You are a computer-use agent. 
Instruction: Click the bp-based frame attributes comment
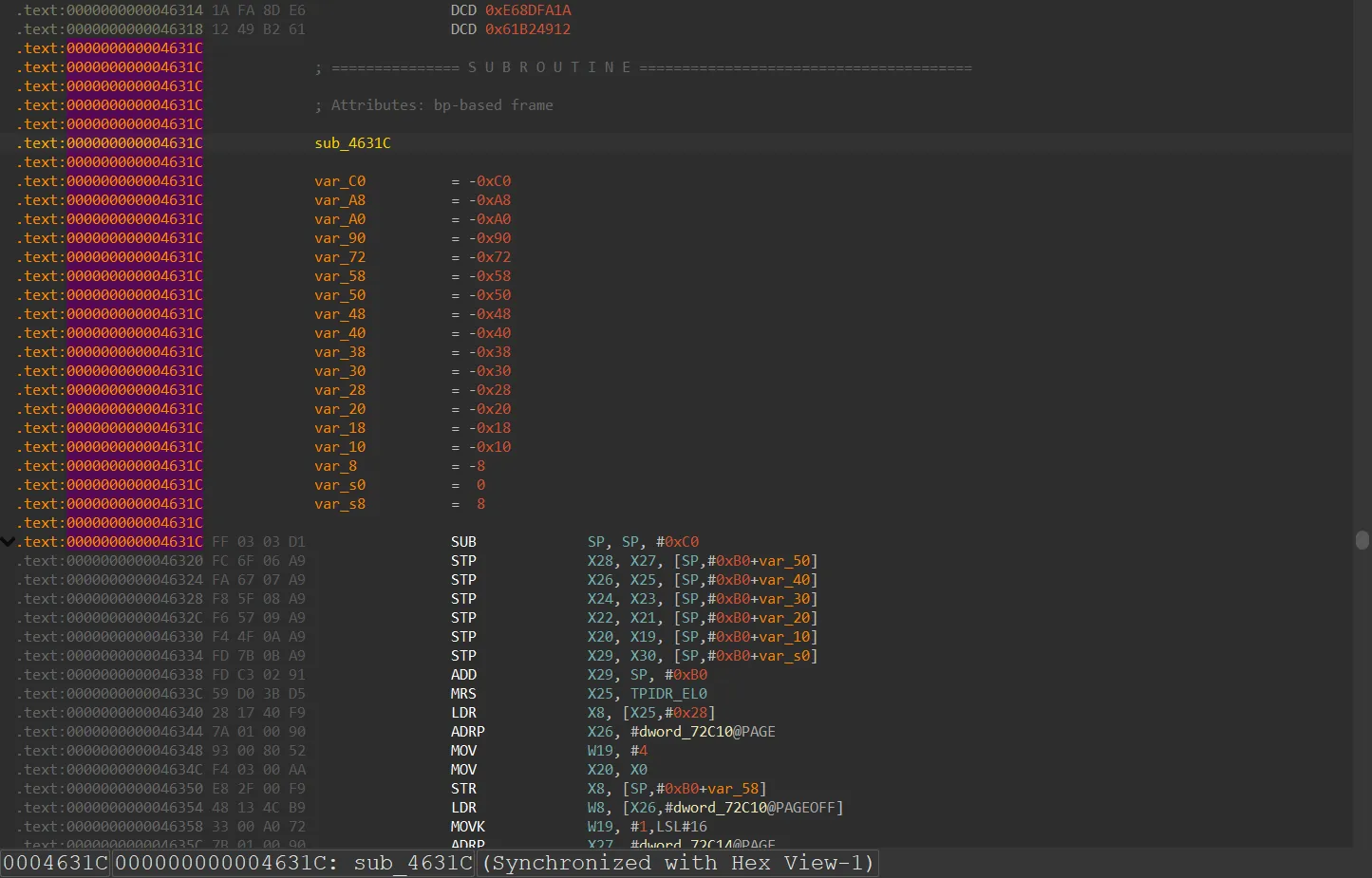pos(434,105)
